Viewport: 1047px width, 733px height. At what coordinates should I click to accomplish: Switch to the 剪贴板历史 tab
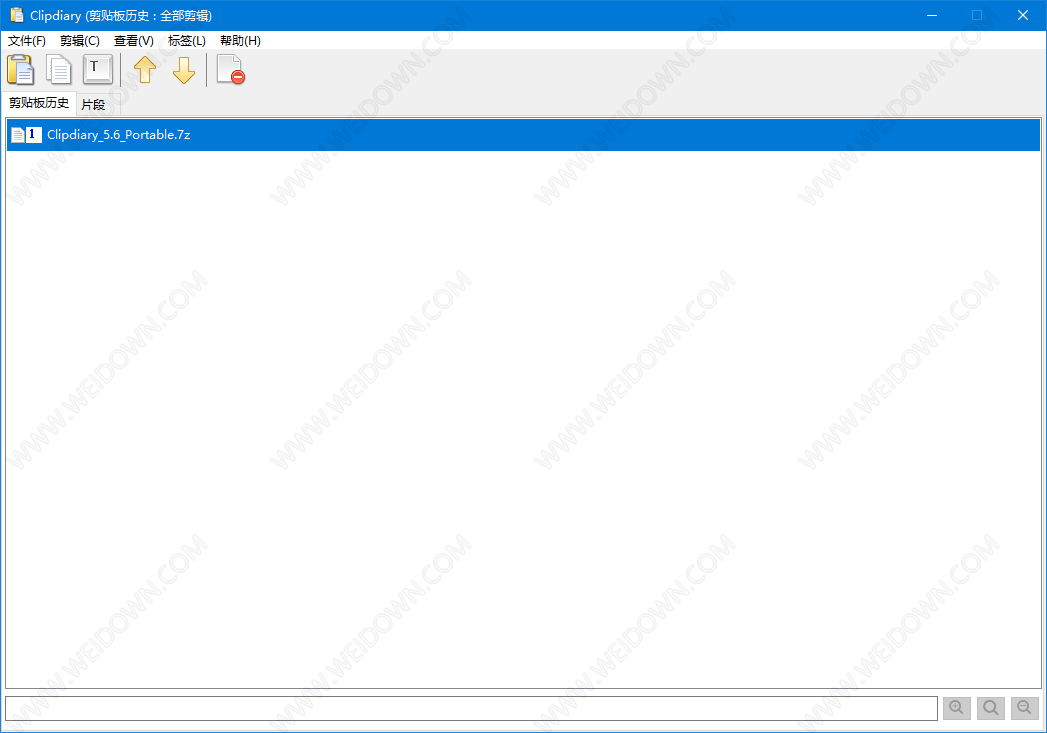[x=39, y=103]
